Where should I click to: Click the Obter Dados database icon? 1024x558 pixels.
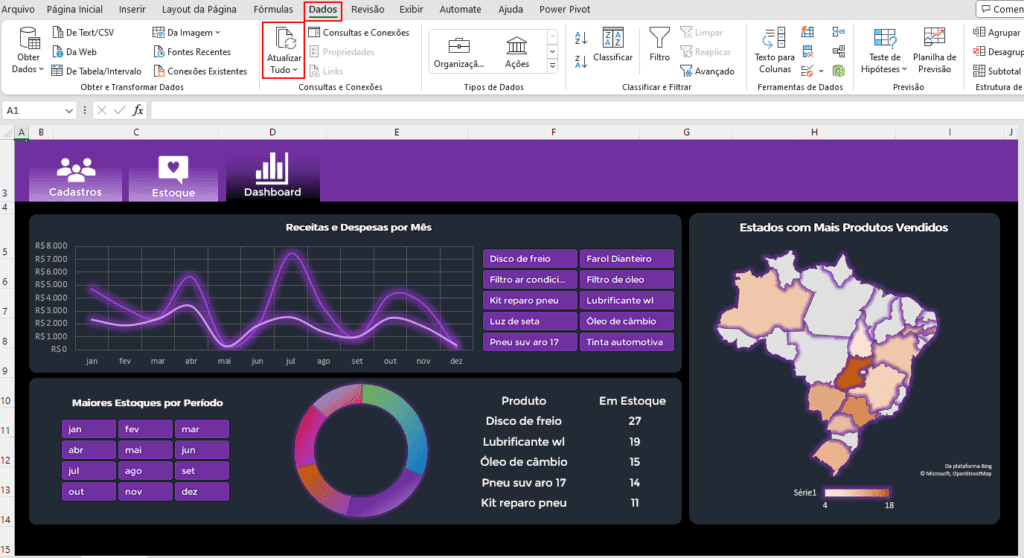point(29,39)
